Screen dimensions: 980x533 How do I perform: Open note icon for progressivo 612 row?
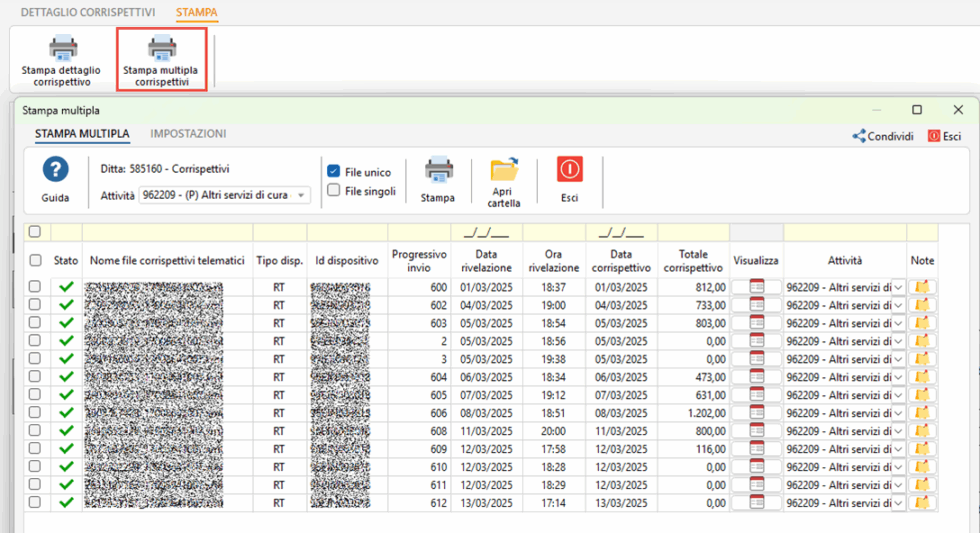(x=922, y=502)
